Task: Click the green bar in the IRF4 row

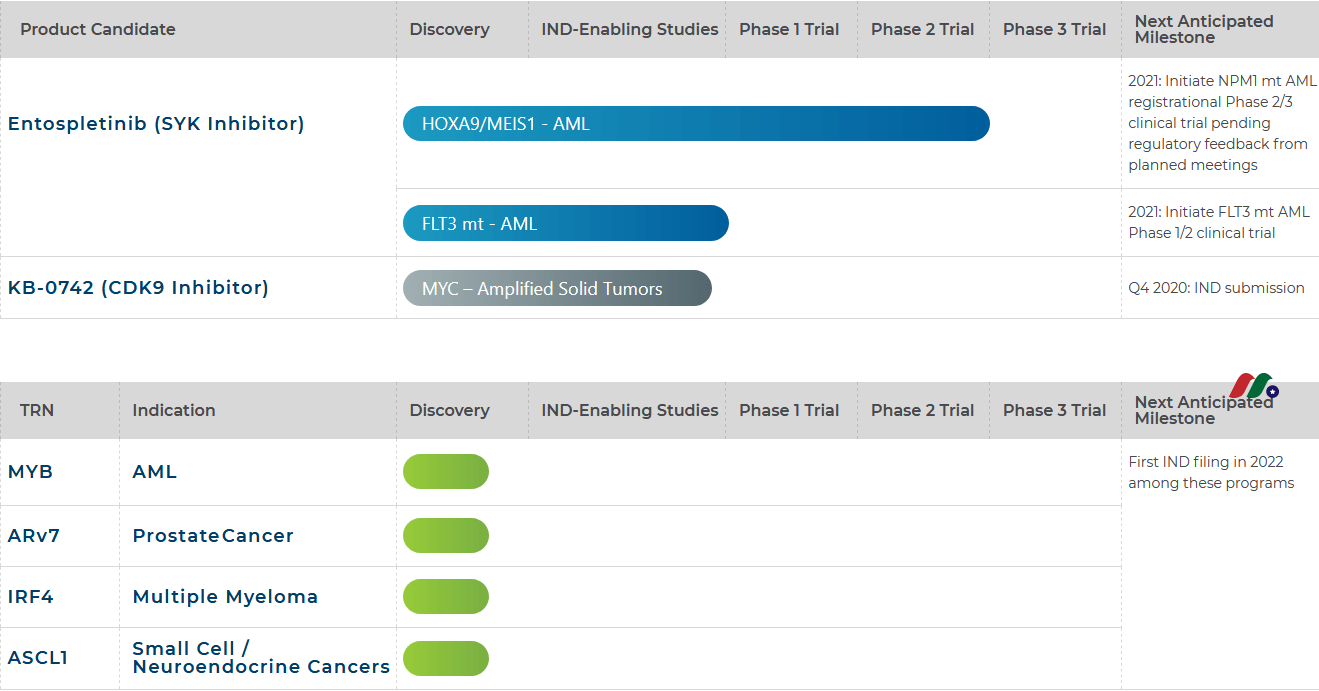Action: coord(446,597)
